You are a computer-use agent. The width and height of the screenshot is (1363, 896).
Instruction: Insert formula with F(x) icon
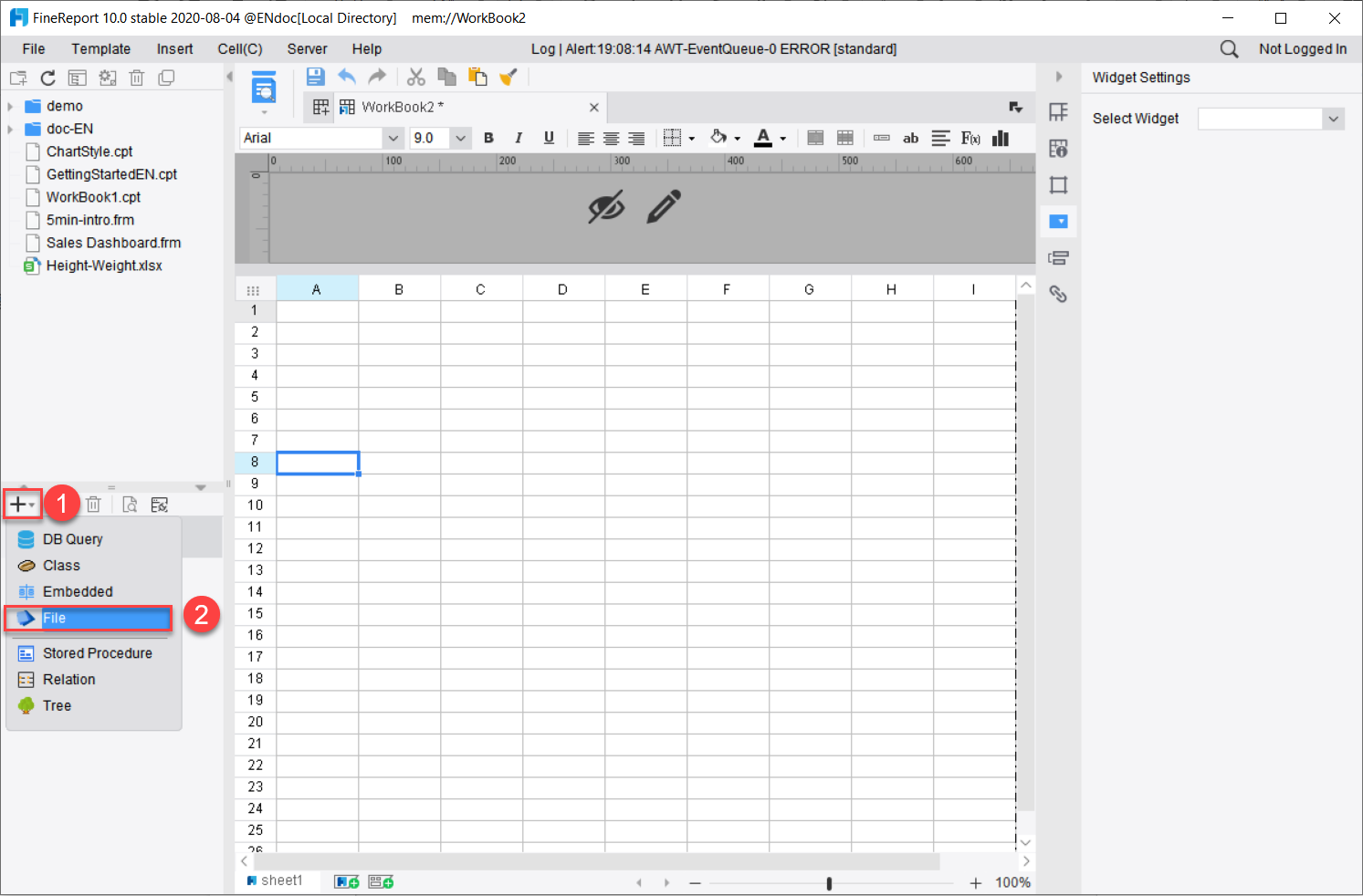[x=970, y=138]
